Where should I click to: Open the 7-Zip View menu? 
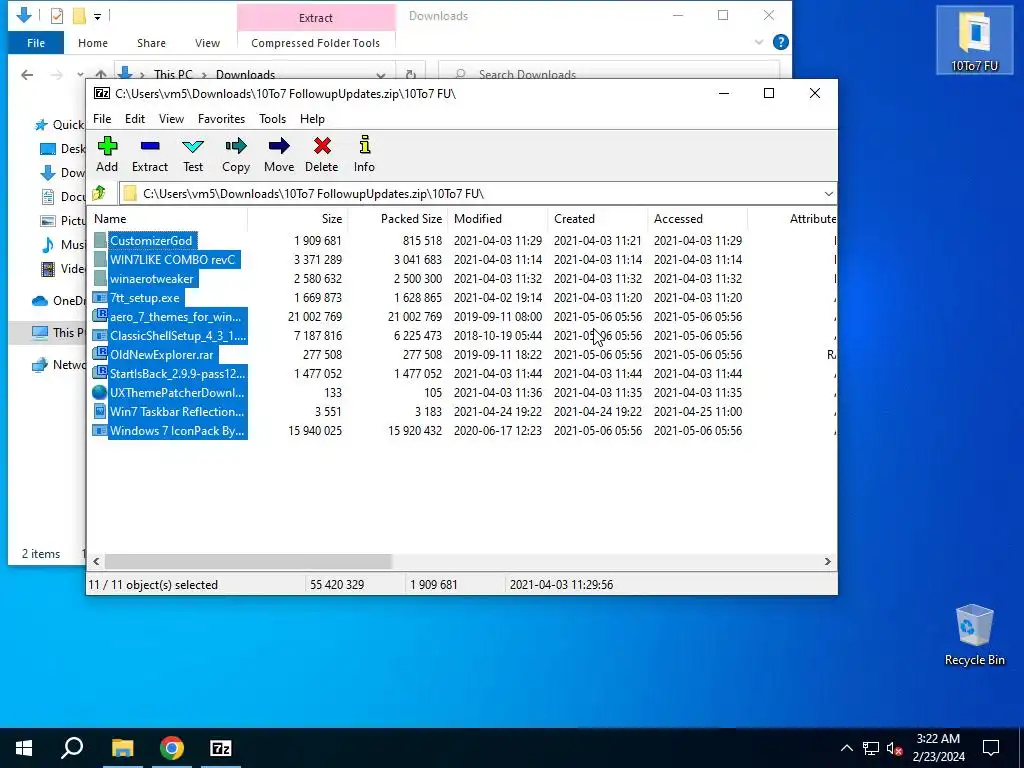171,119
